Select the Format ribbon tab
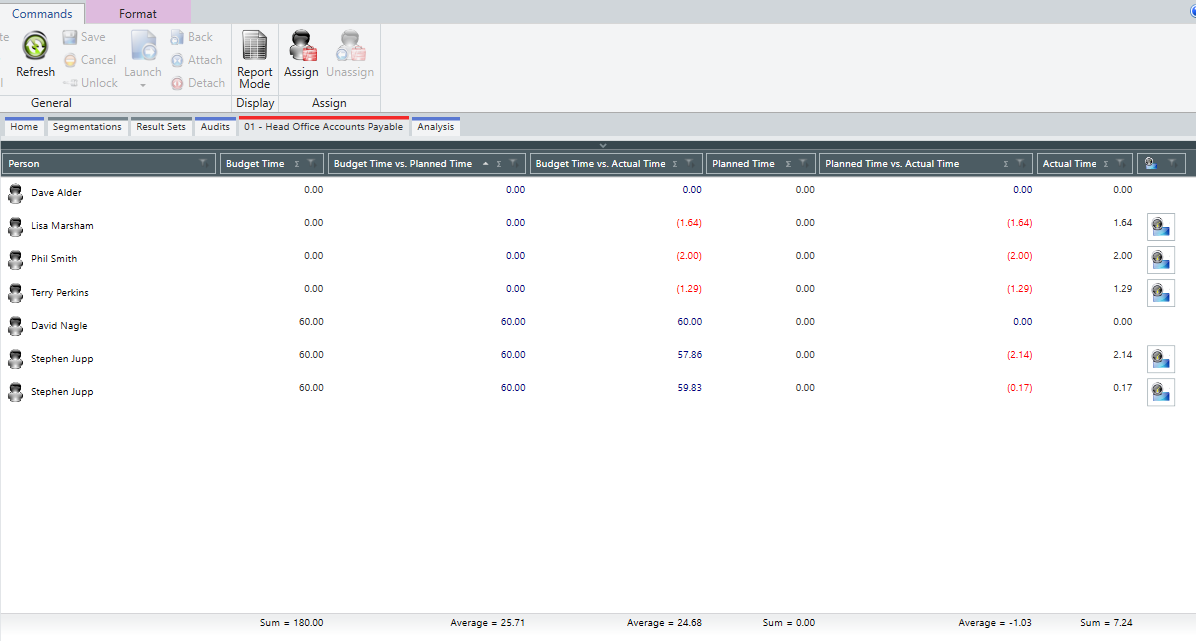The image size is (1196, 641). (138, 13)
